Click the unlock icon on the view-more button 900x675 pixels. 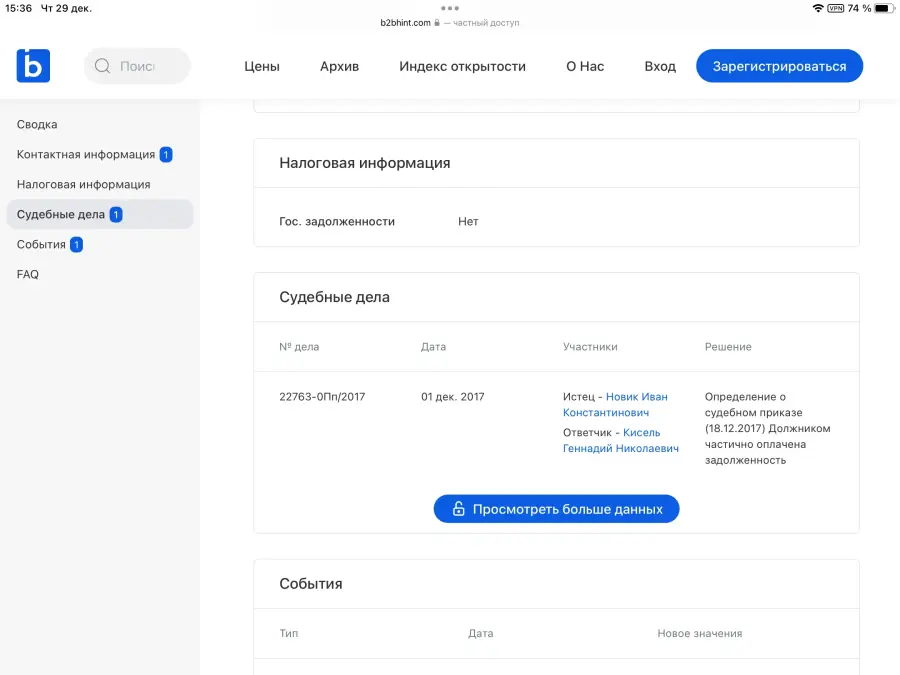tap(459, 509)
